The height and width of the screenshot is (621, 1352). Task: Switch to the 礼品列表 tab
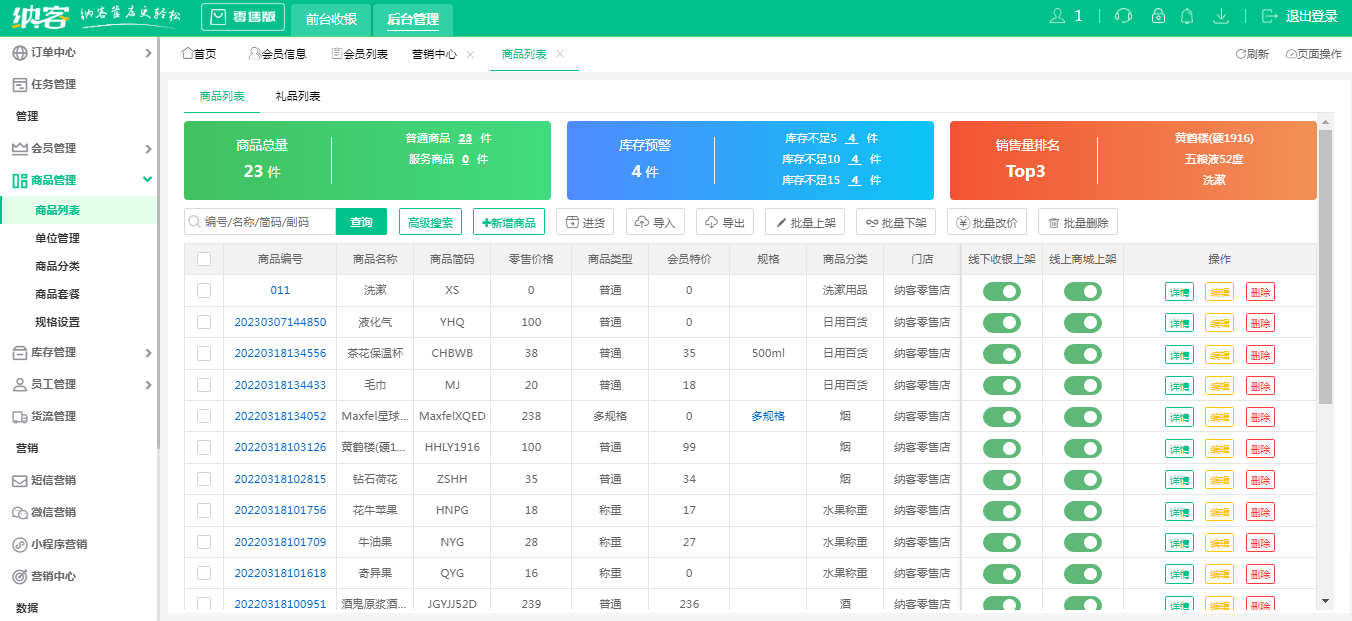click(x=300, y=96)
